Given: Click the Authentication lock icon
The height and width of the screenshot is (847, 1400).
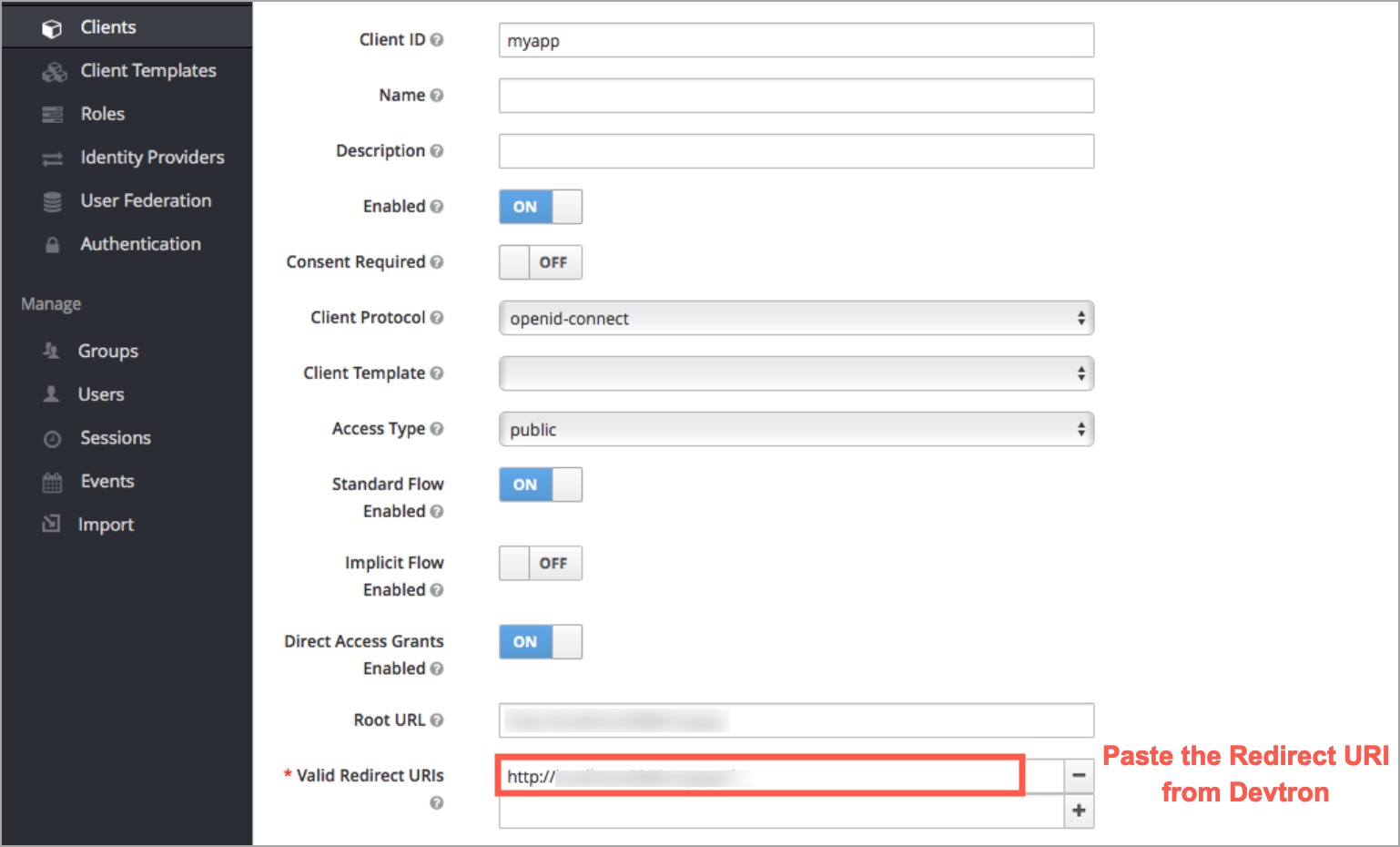Looking at the screenshot, I should coord(52,243).
